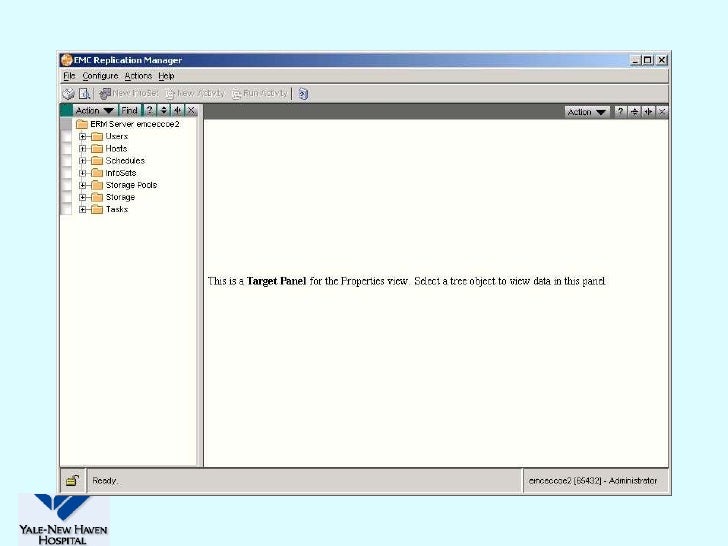728x546 pixels.
Task: Select the Schedules tree item
Action: tap(125, 161)
